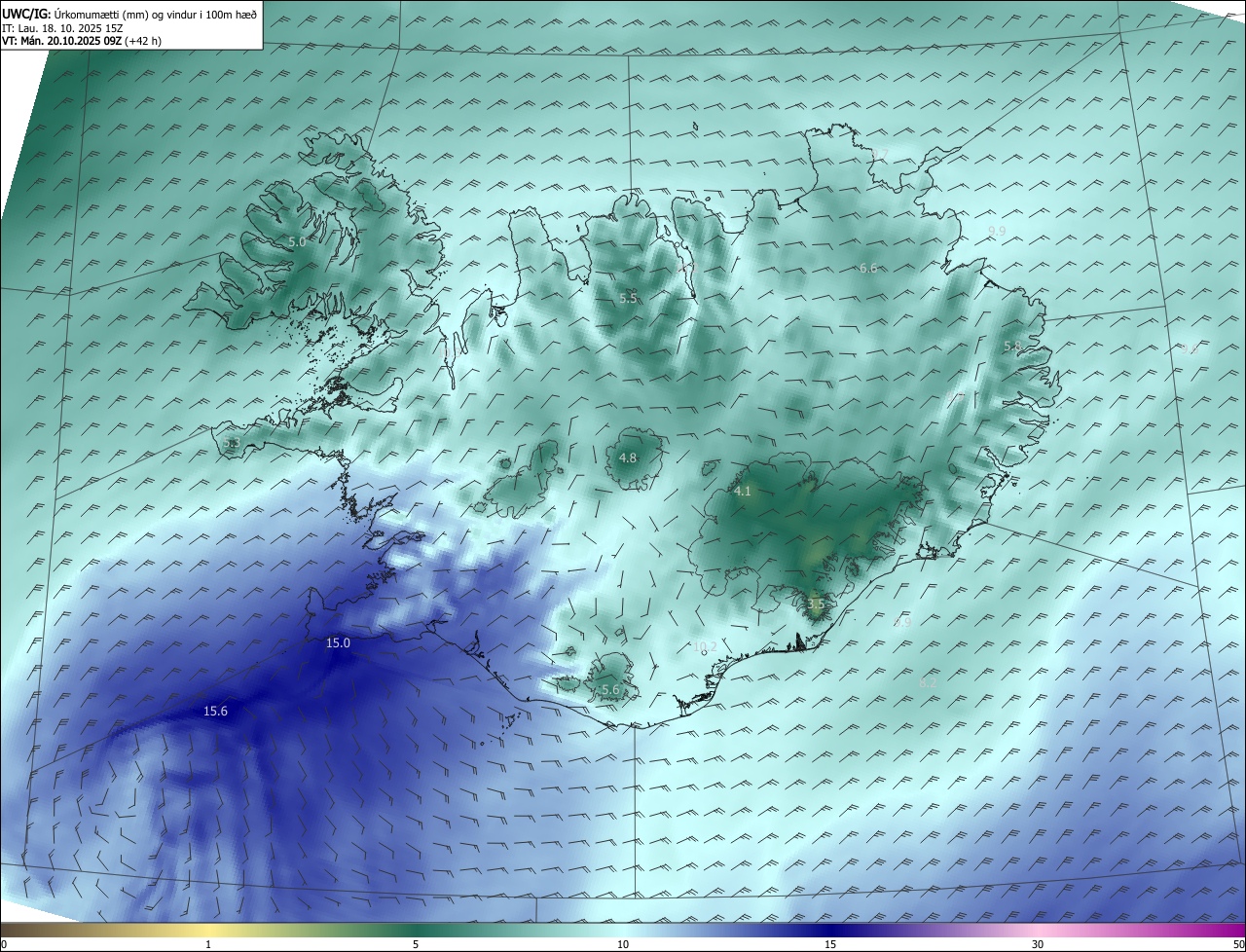
Task: Click the 3.5 value near the southeast coast
Action: 816,604
